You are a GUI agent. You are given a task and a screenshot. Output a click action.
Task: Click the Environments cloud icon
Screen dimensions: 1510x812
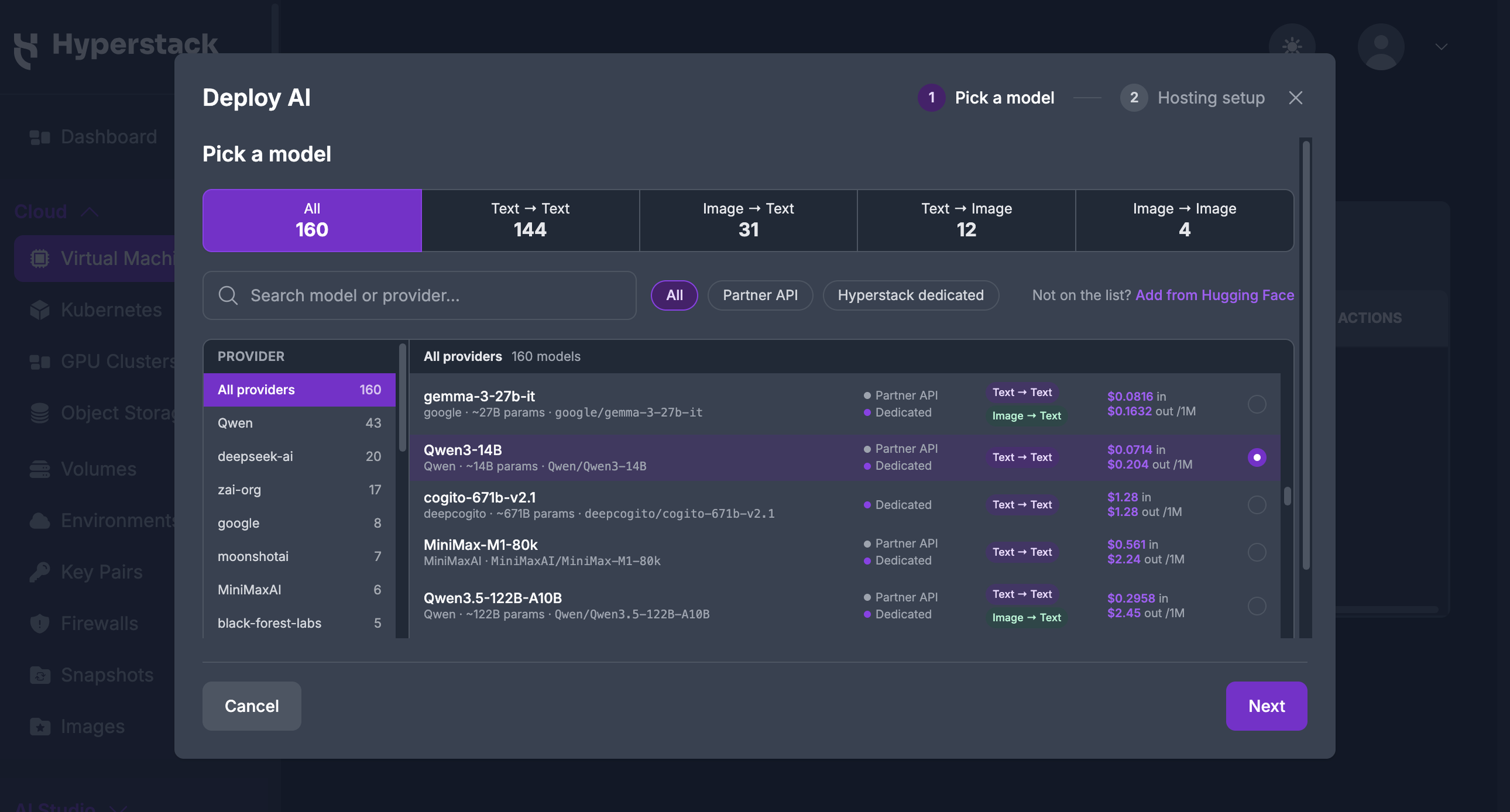tap(40, 520)
